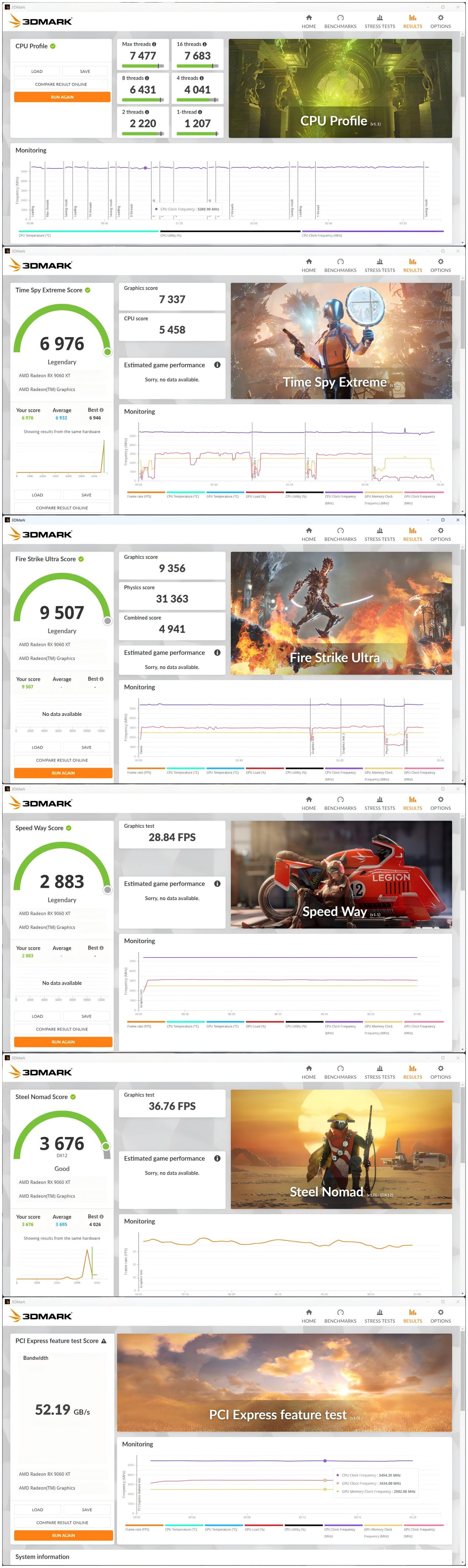Click COMPARE RESULT ONLINE in the Speed Way window
Image resolution: width=468 pixels, height=1568 pixels.
point(62,1029)
